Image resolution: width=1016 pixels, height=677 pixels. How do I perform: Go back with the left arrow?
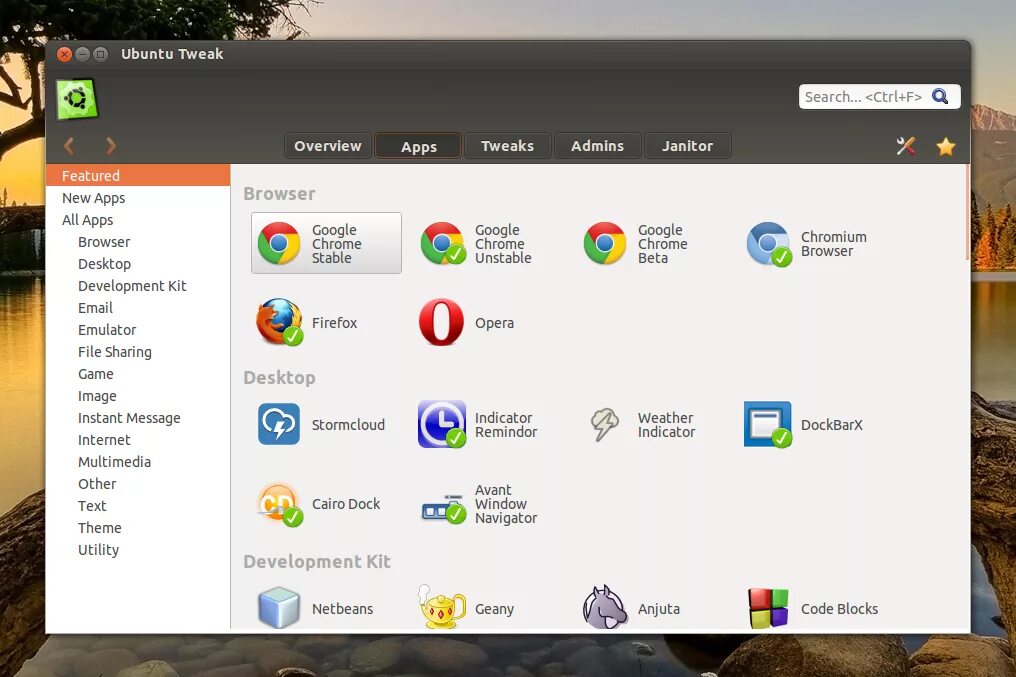[69, 146]
